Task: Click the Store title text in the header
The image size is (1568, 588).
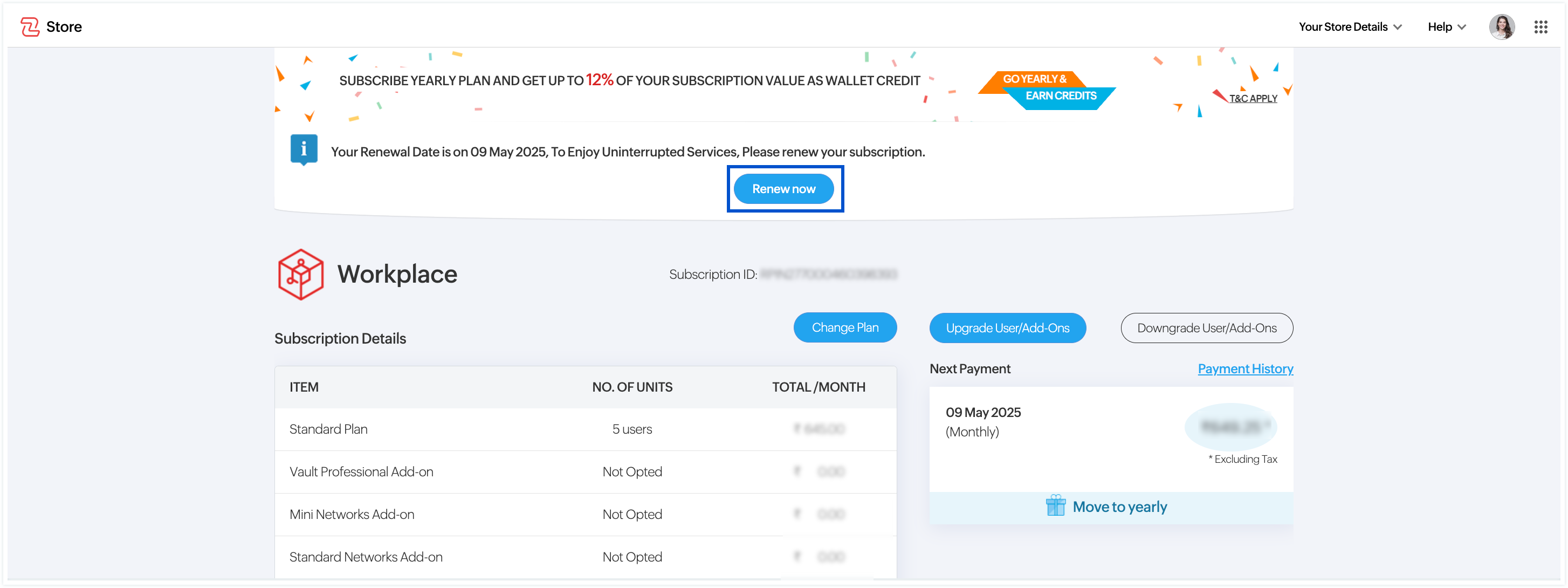Action: [x=64, y=27]
